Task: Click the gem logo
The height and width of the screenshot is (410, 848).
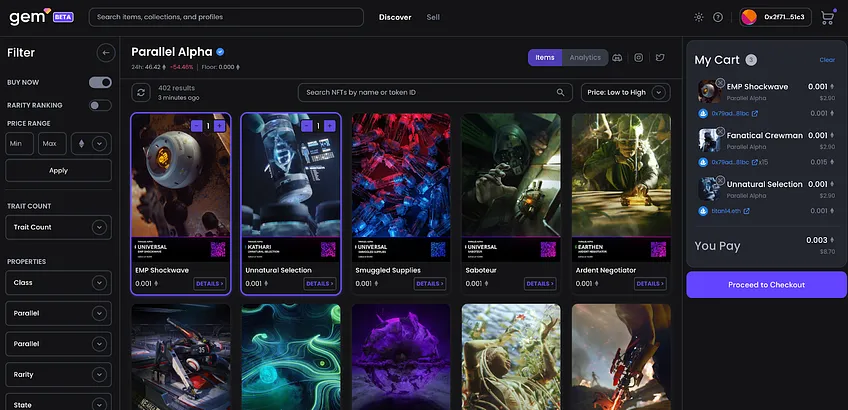Action: click(41, 17)
